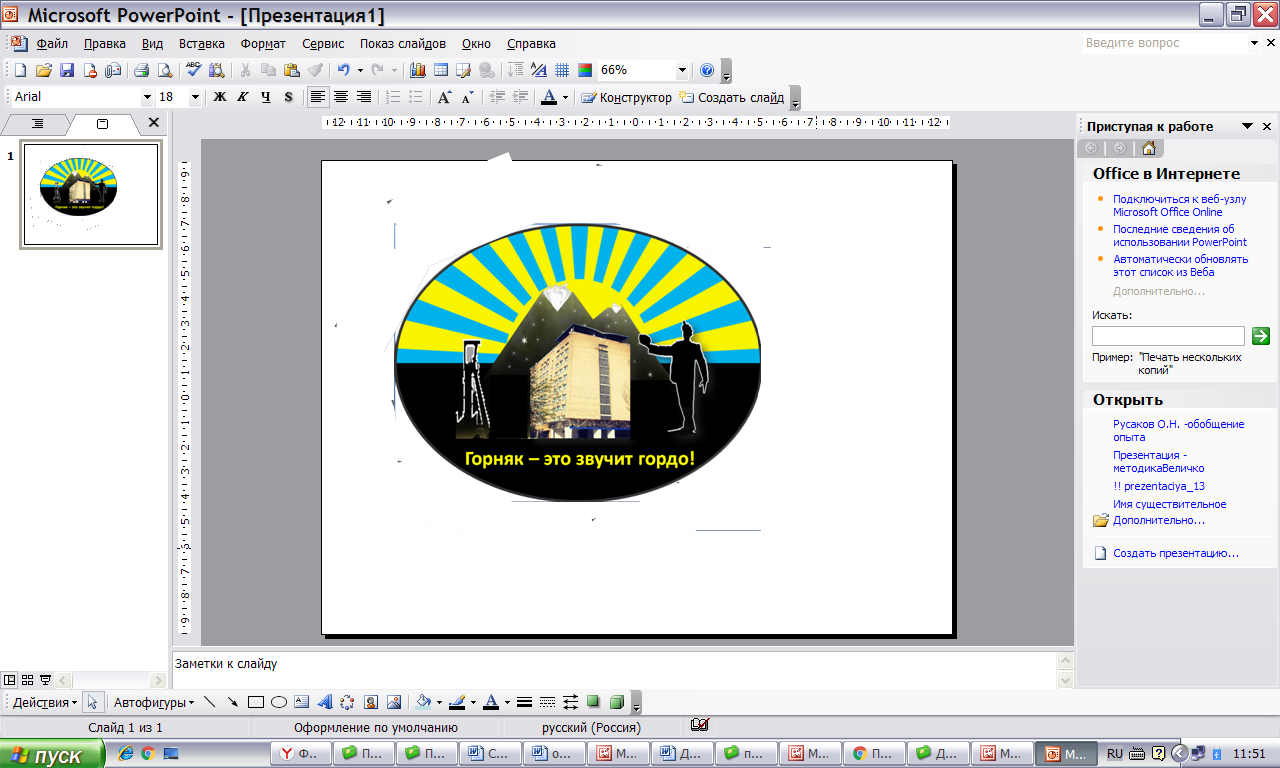The width and height of the screenshot is (1280, 768).
Task: Open the Действия drawing menu
Action: pos(44,702)
